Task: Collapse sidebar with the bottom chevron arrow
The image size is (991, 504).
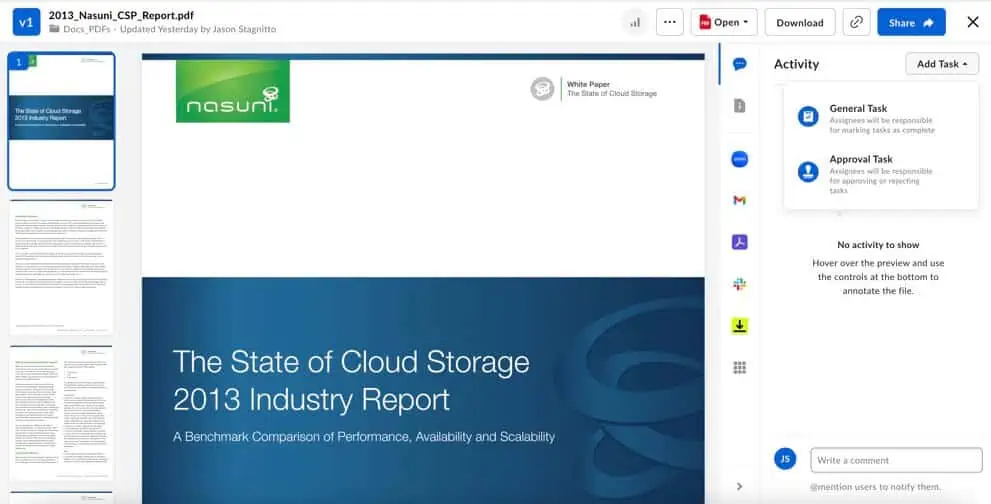Action: click(x=740, y=486)
